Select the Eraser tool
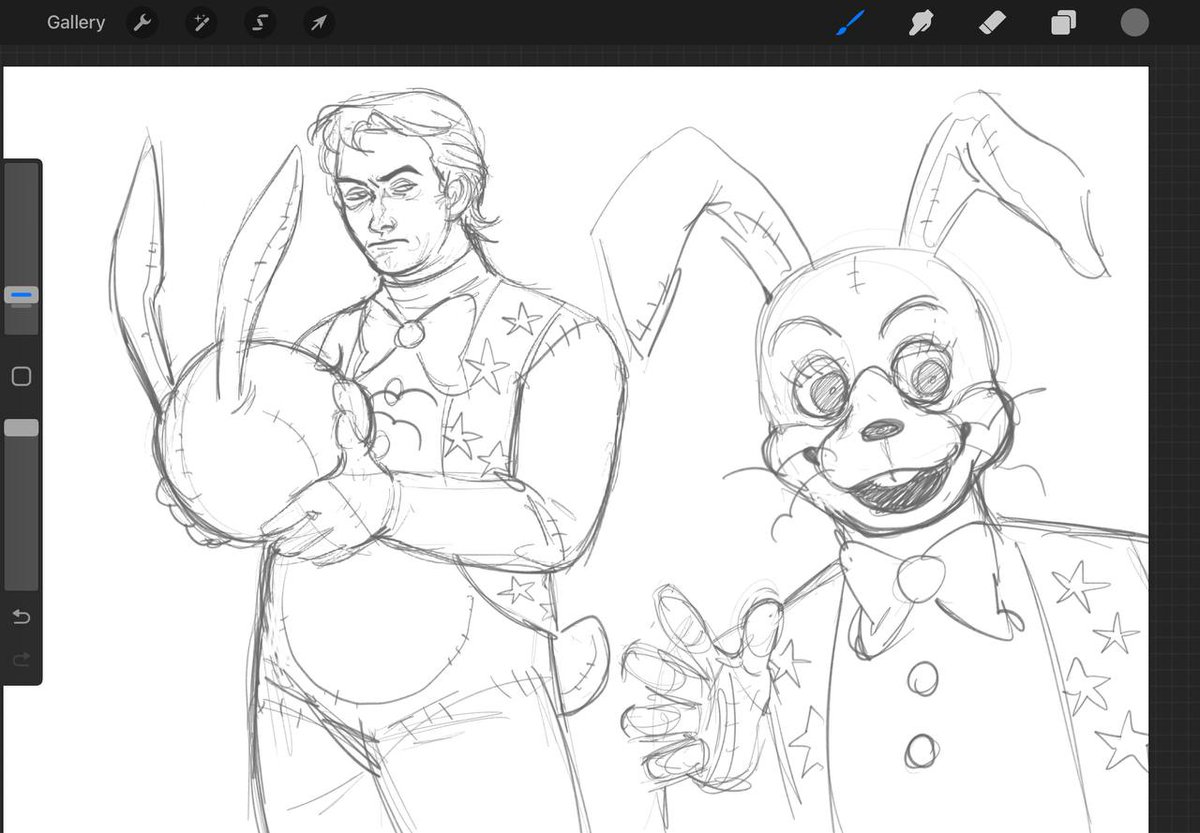 click(992, 22)
